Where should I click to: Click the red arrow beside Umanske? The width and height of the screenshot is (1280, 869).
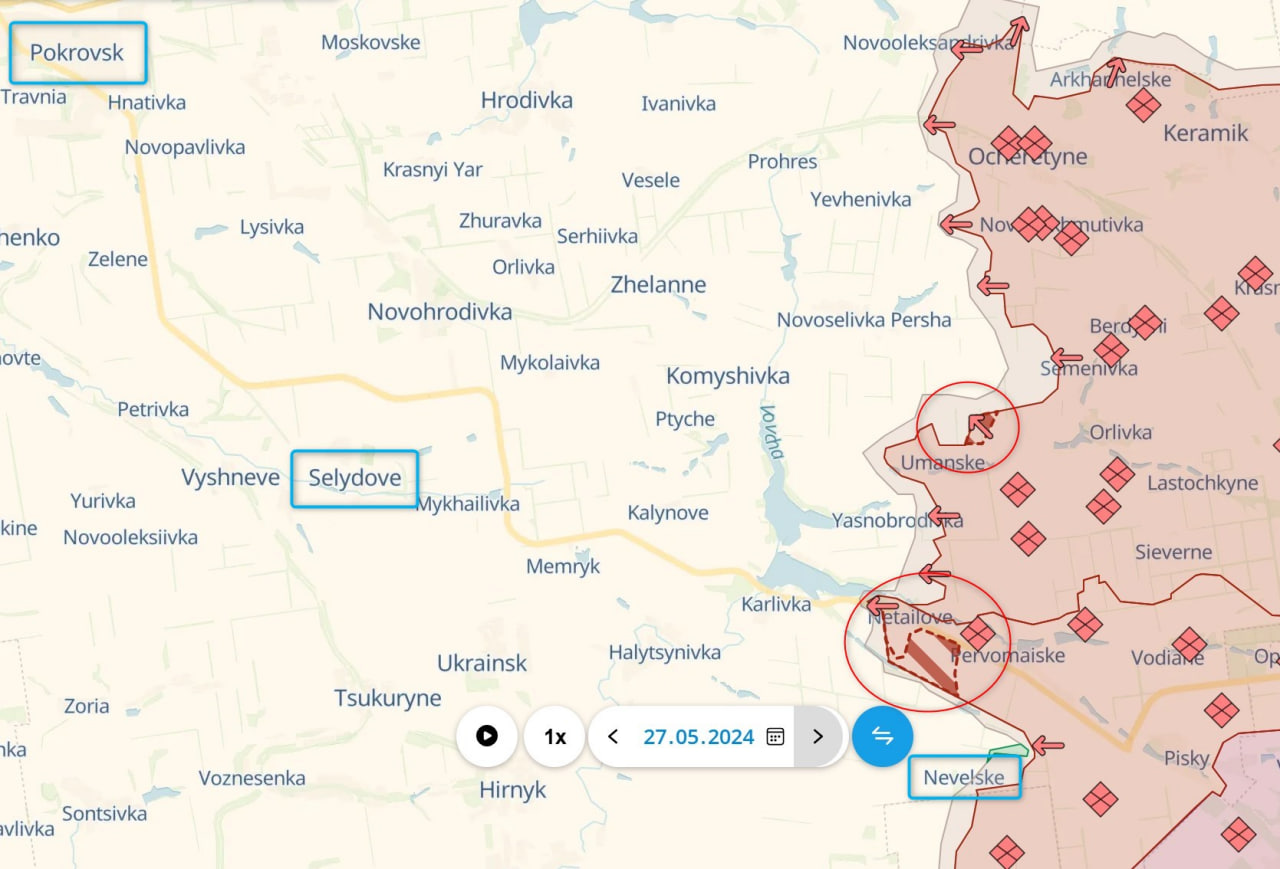[982, 427]
